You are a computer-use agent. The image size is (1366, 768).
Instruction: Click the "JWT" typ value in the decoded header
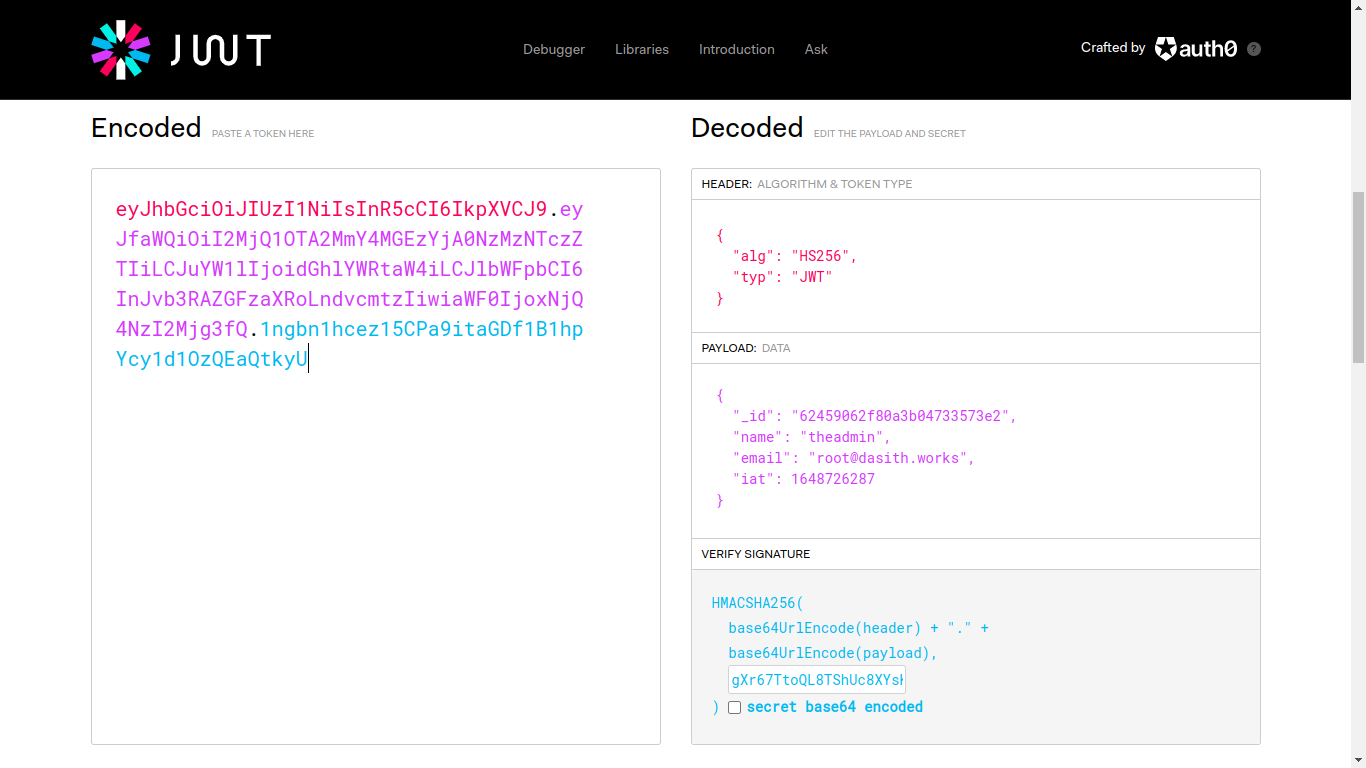click(811, 277)
